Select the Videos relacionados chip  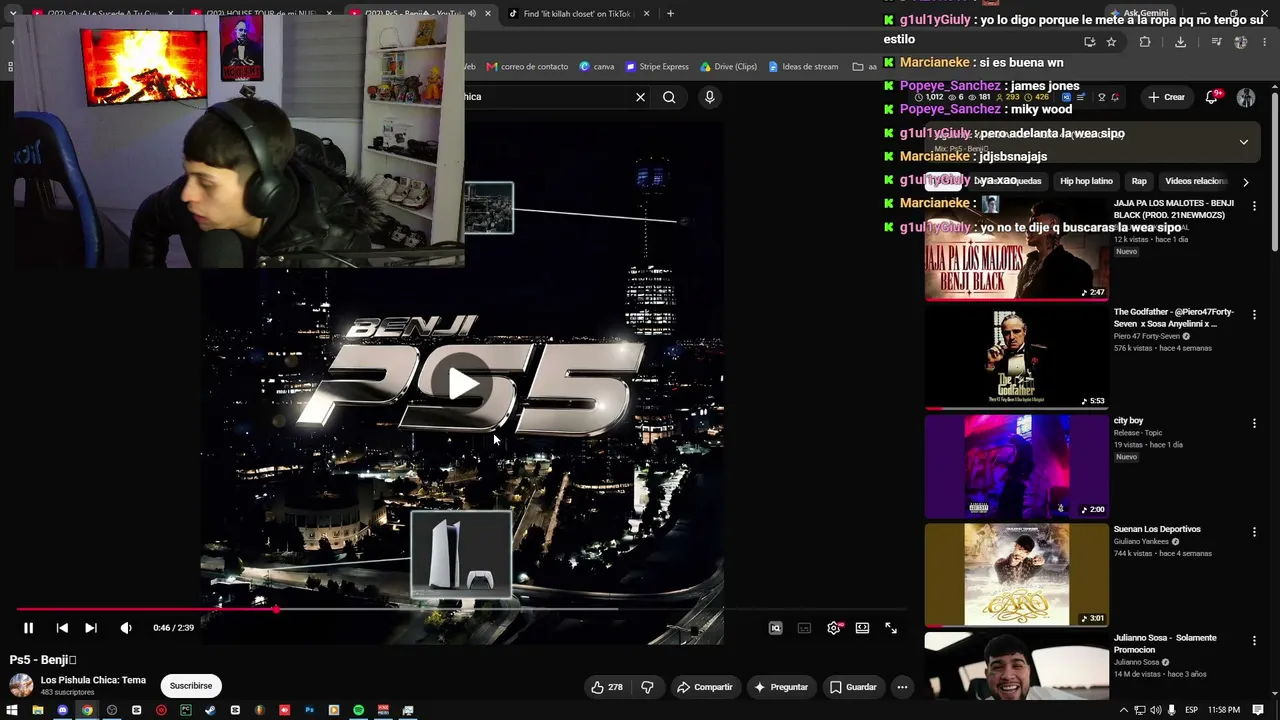click(x=1195, y=181)
